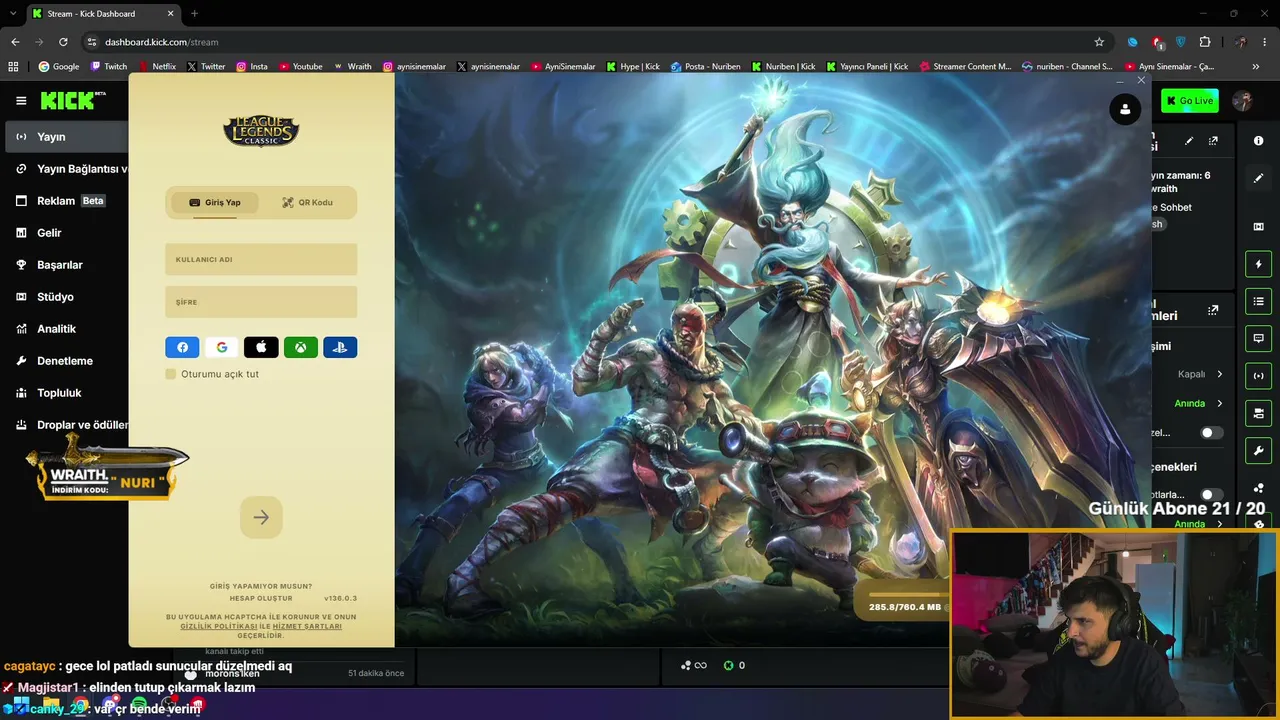This screenshot has width=1280, height=720.
Task: Open the Gizlilik Politikası link
Action: [219, 626]
